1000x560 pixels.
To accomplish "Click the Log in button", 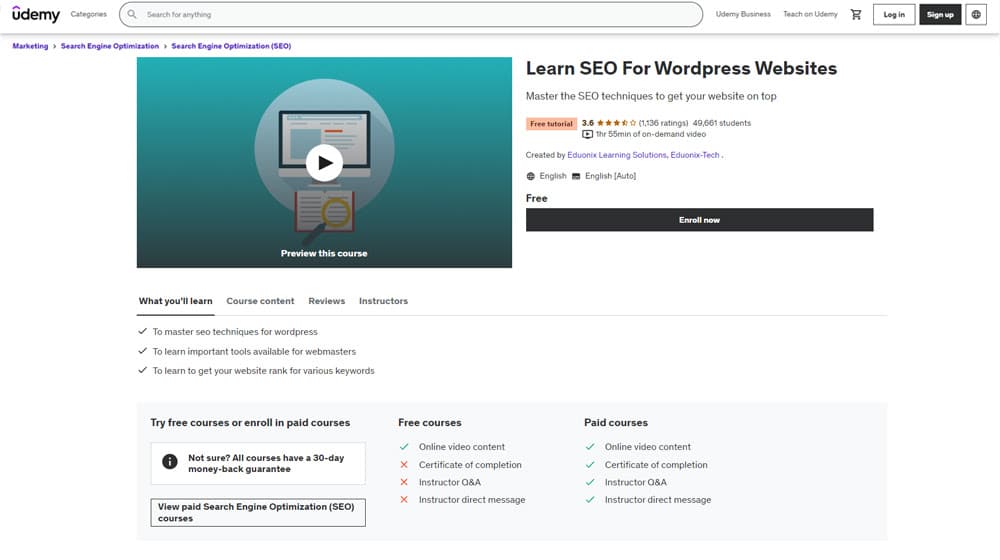I will (893, 14).
